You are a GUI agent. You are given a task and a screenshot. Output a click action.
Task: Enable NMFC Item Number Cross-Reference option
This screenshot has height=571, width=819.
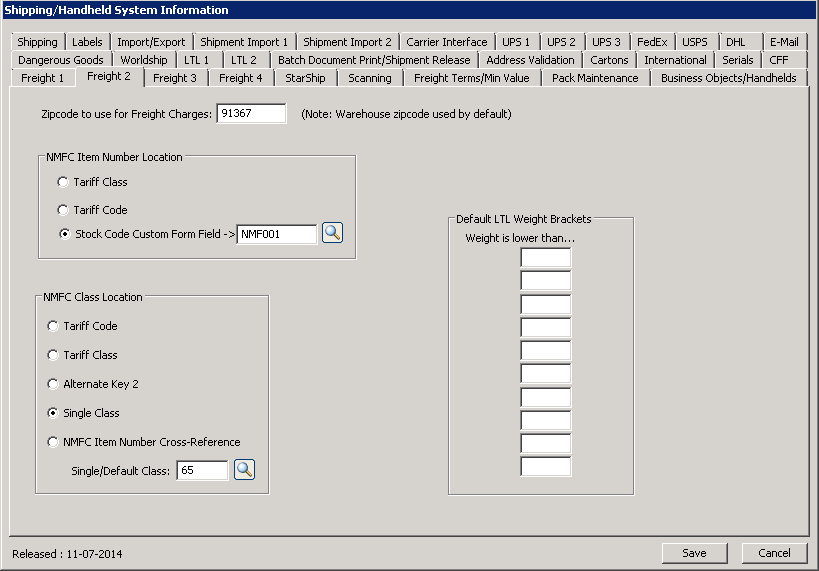coord(54,442)
